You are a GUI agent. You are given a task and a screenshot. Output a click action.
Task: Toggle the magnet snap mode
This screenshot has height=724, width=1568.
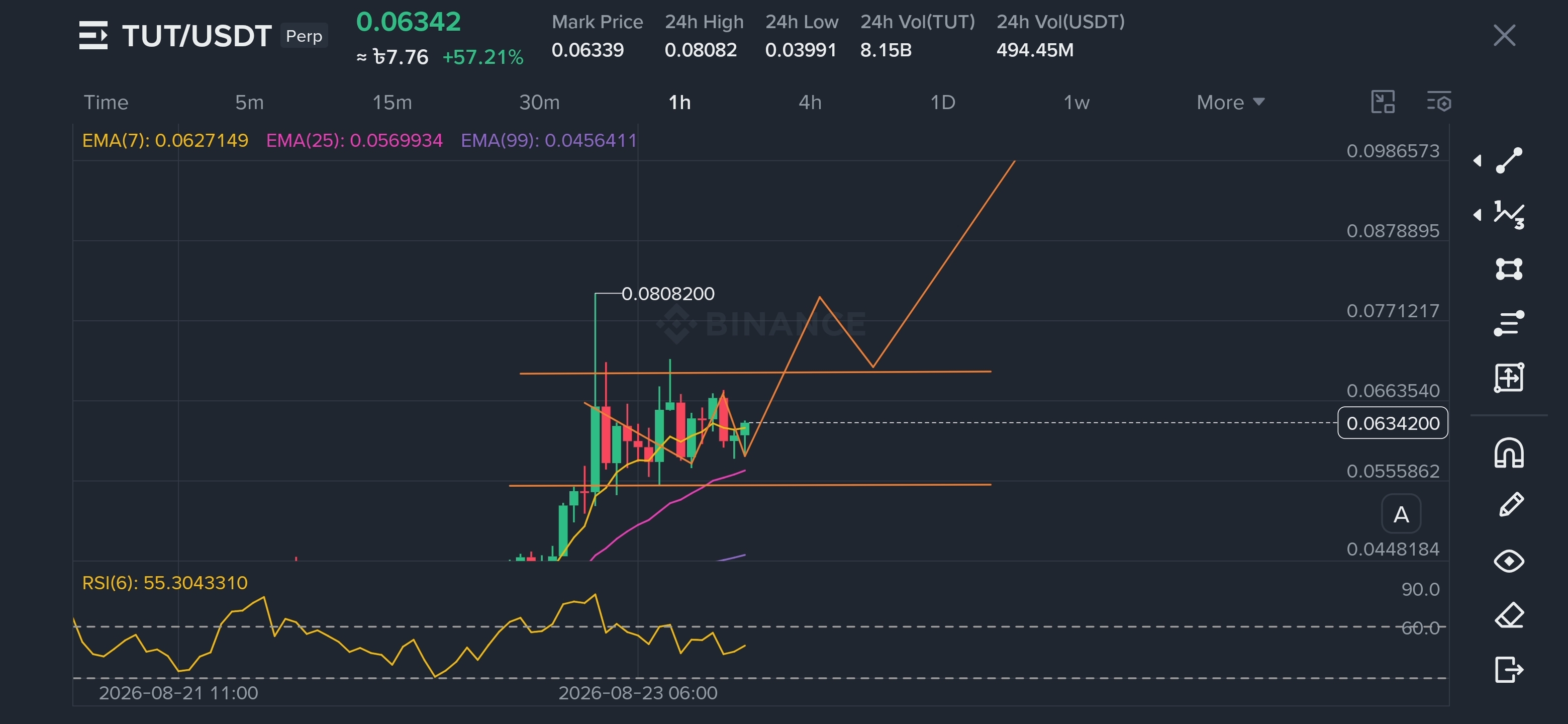pyautogui.click(x=1509, y=452)
